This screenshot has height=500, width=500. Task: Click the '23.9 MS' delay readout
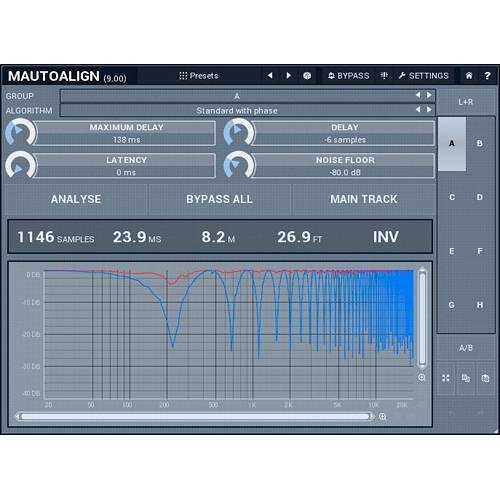[x=137, y=237]
